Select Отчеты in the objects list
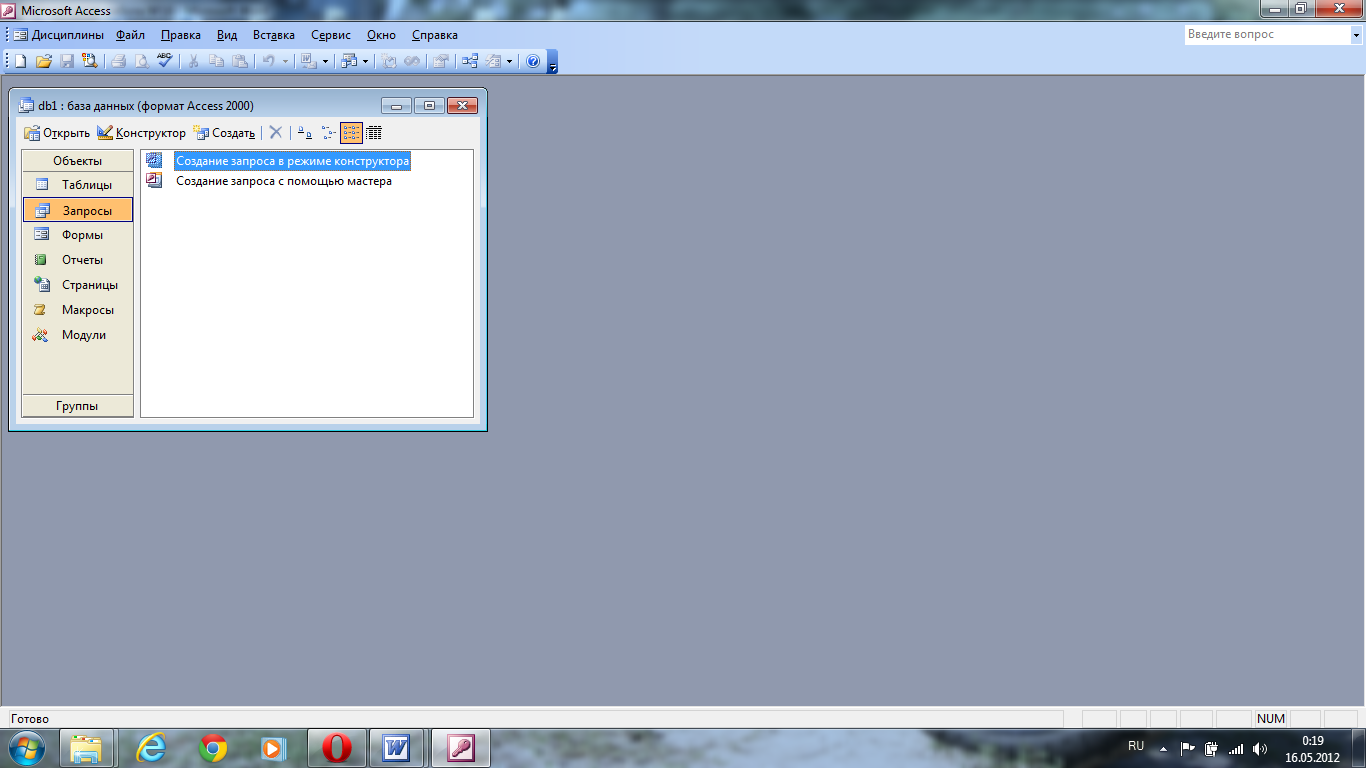 click(x=77, y=260)
